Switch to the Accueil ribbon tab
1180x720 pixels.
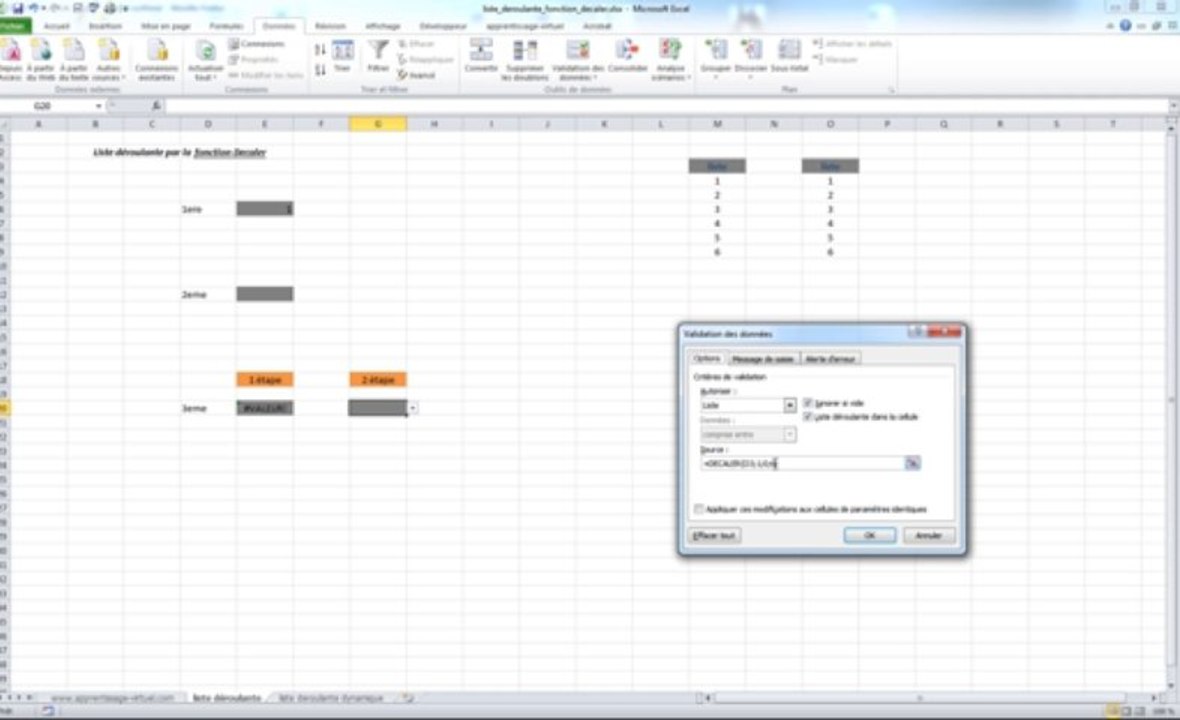[56, 26]
